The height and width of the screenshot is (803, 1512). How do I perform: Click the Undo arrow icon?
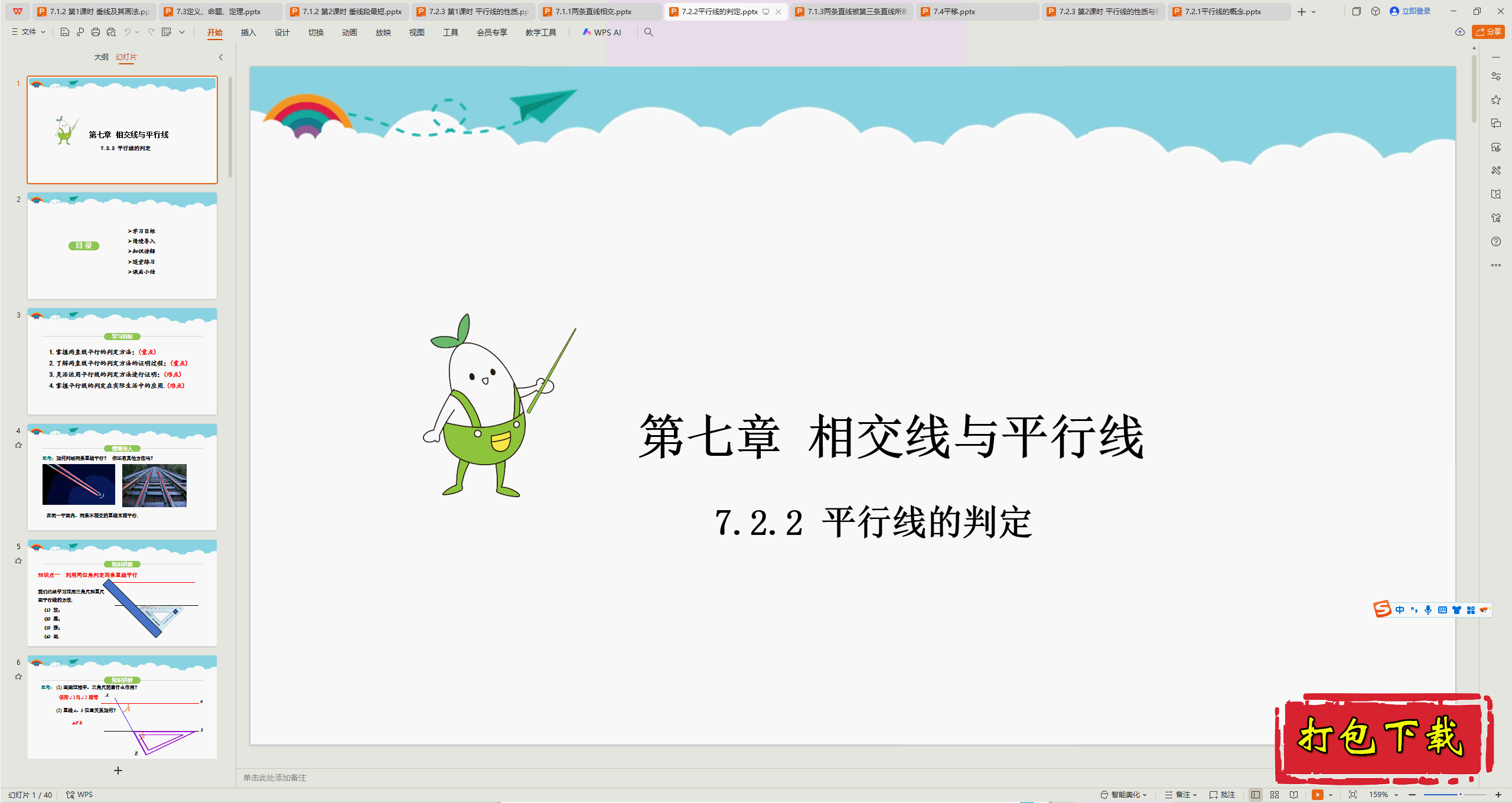127,32
